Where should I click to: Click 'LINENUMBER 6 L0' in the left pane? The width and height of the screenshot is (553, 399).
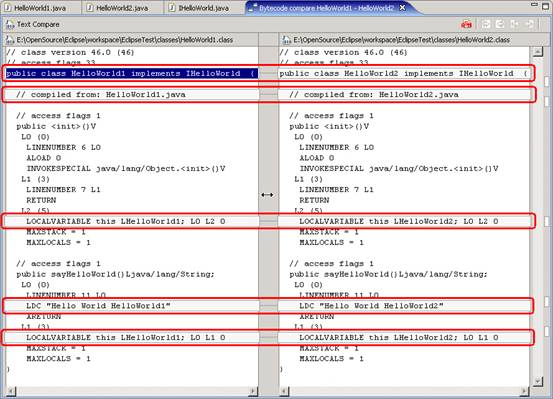63,147
